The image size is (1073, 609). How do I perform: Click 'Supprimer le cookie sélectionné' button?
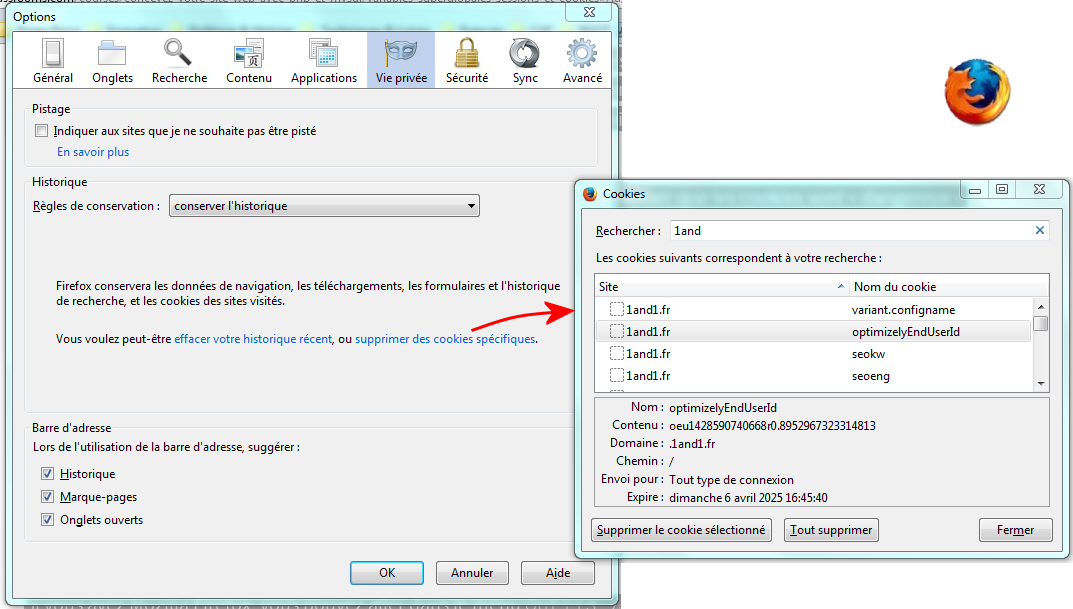(681, 530)
